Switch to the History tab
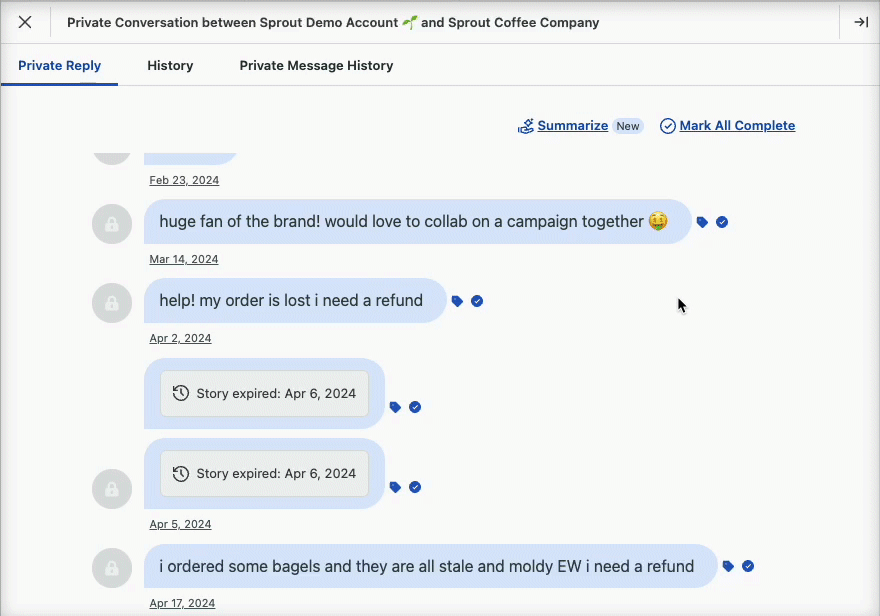 [x=170, y=66]
